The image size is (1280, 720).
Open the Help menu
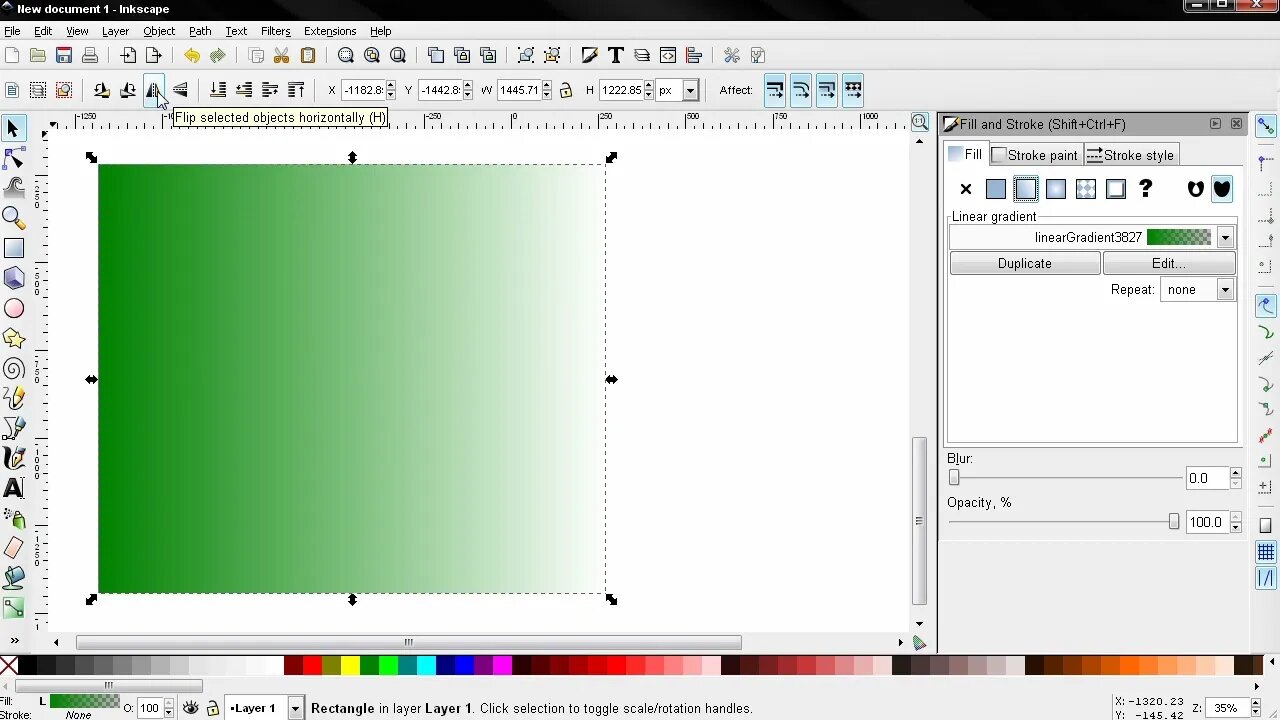coord(381,31)
